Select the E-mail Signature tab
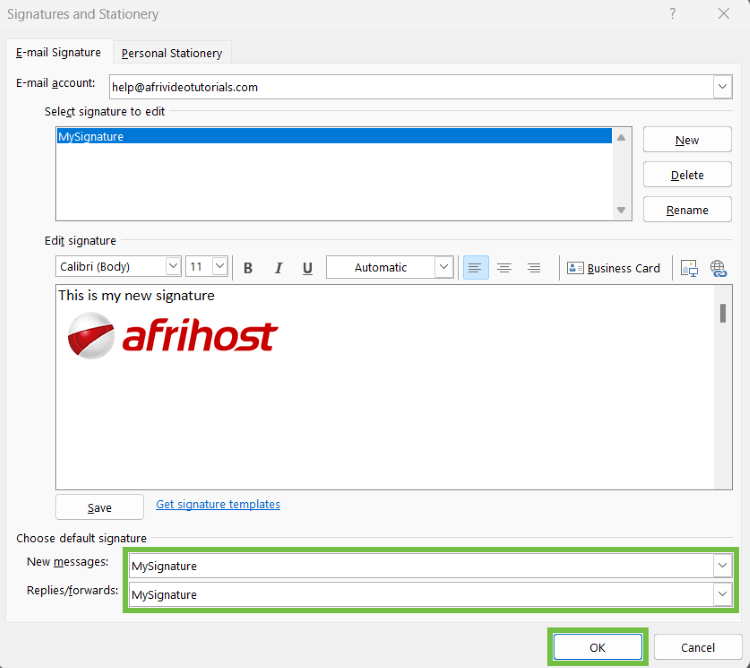Viewport: 750px width, 668px height. [58, 52]
